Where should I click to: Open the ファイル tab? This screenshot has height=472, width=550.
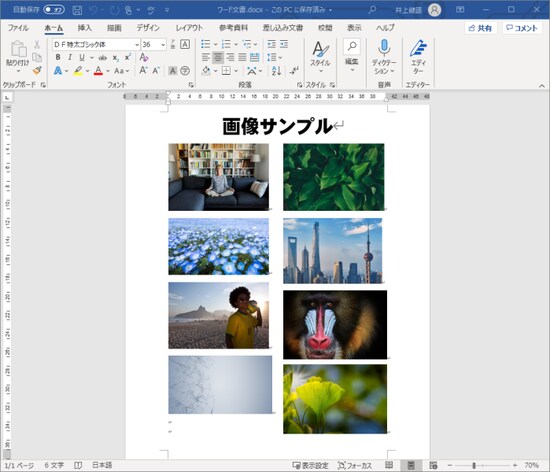point(18,28)
